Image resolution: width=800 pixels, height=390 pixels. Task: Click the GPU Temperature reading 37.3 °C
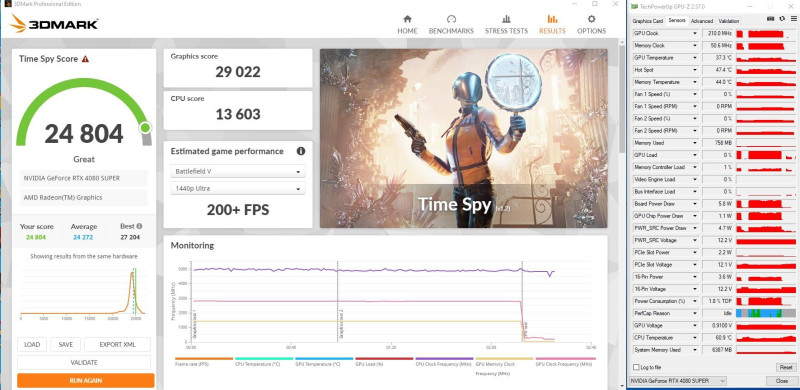(x=718, y=58)
